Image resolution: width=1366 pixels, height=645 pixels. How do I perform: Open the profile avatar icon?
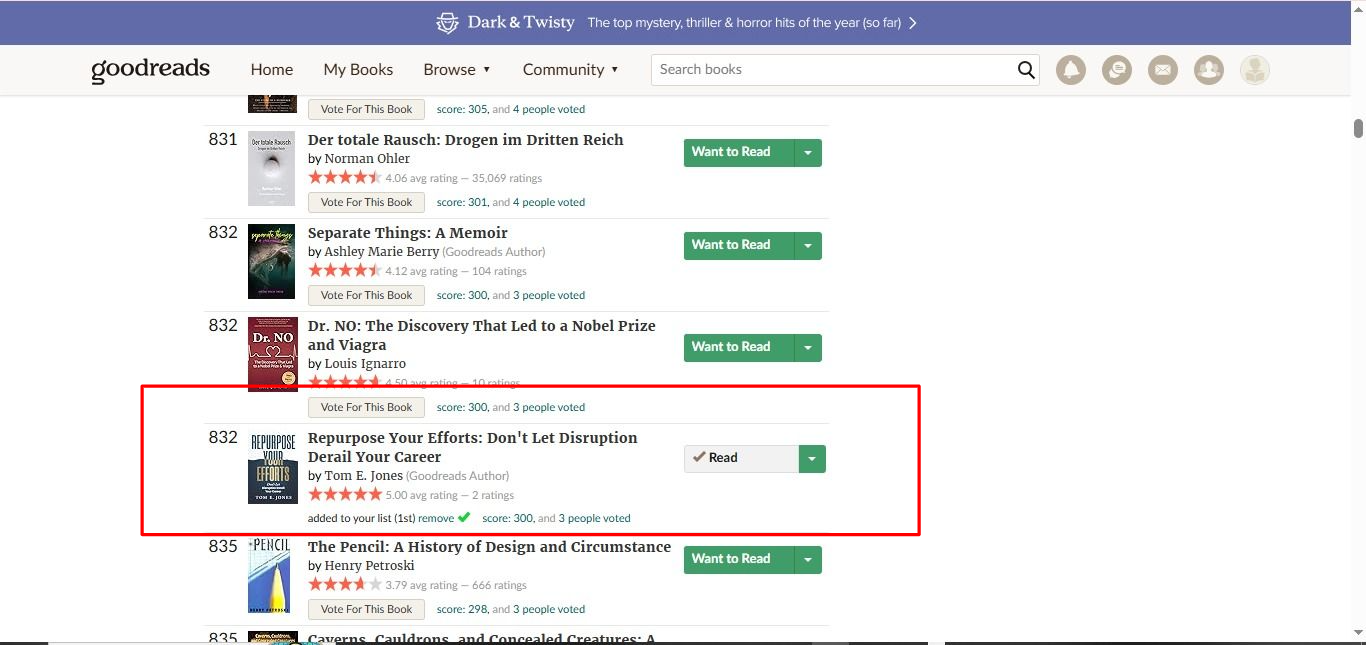pos(1255,70)
